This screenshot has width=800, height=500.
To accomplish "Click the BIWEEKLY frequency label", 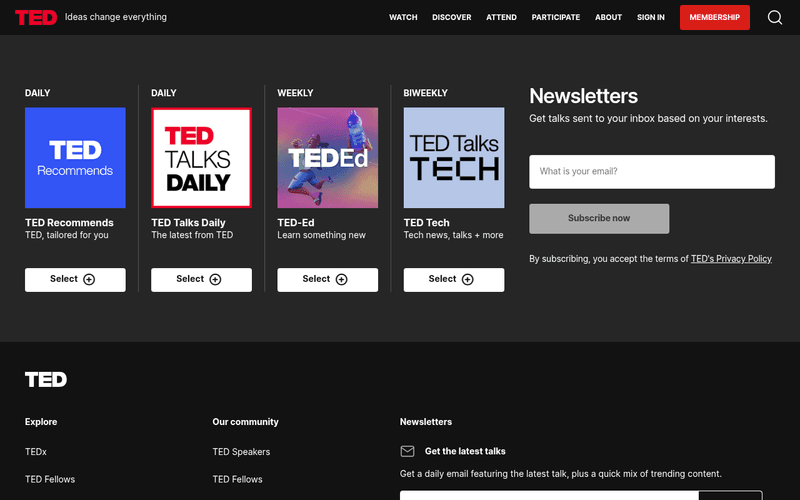I will 426,93.
